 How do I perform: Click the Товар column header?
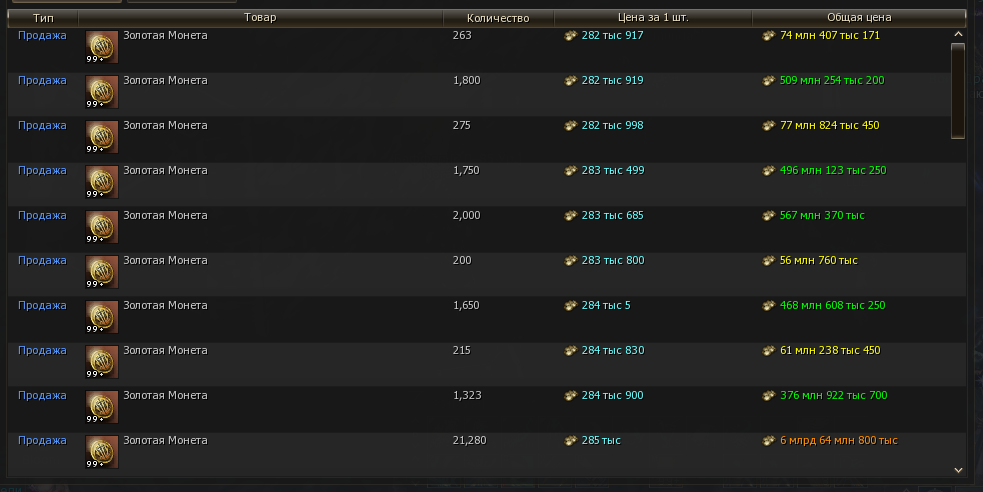[x=260, y=18]
